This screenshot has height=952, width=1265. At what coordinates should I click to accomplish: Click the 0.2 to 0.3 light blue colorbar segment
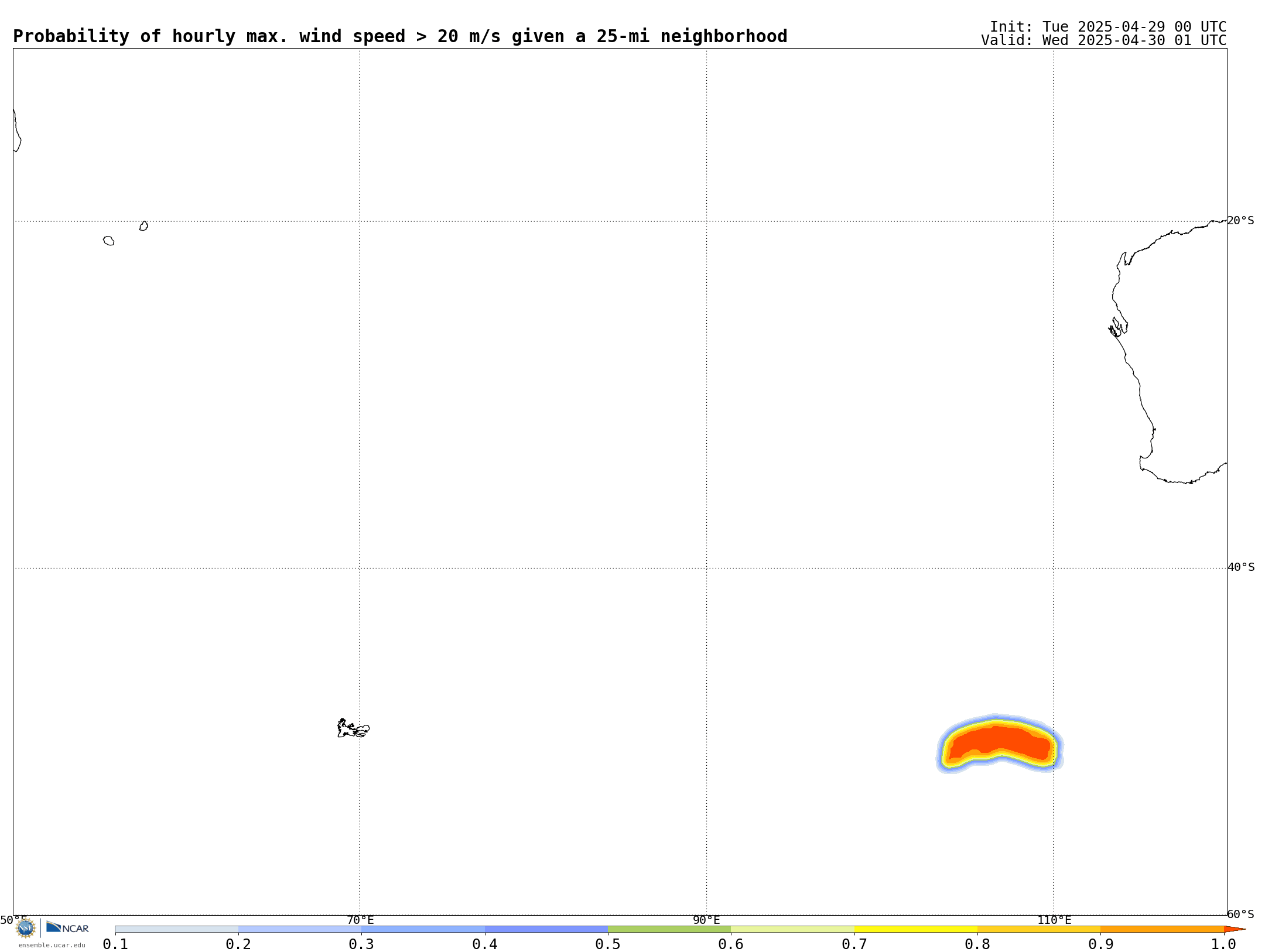[300, 929]
